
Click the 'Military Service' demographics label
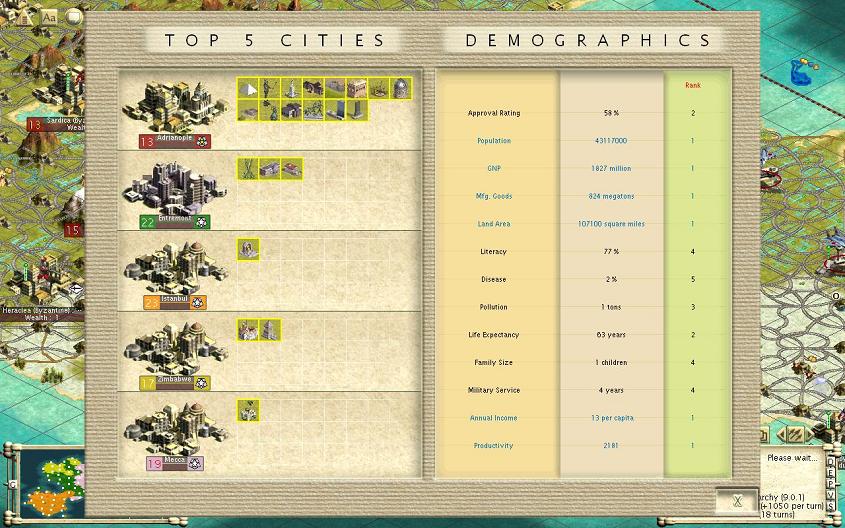[x=494, y=390]
